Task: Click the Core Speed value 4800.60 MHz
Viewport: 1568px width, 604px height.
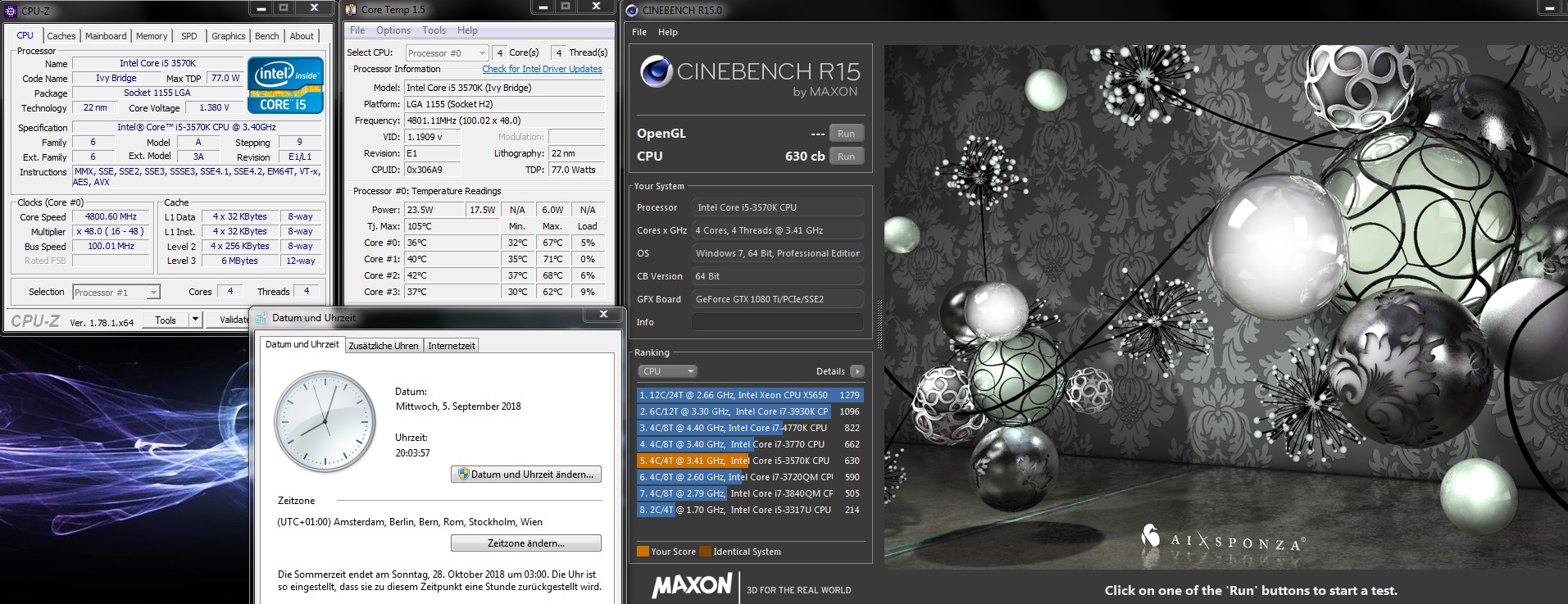Action: [x=111, y=217]
